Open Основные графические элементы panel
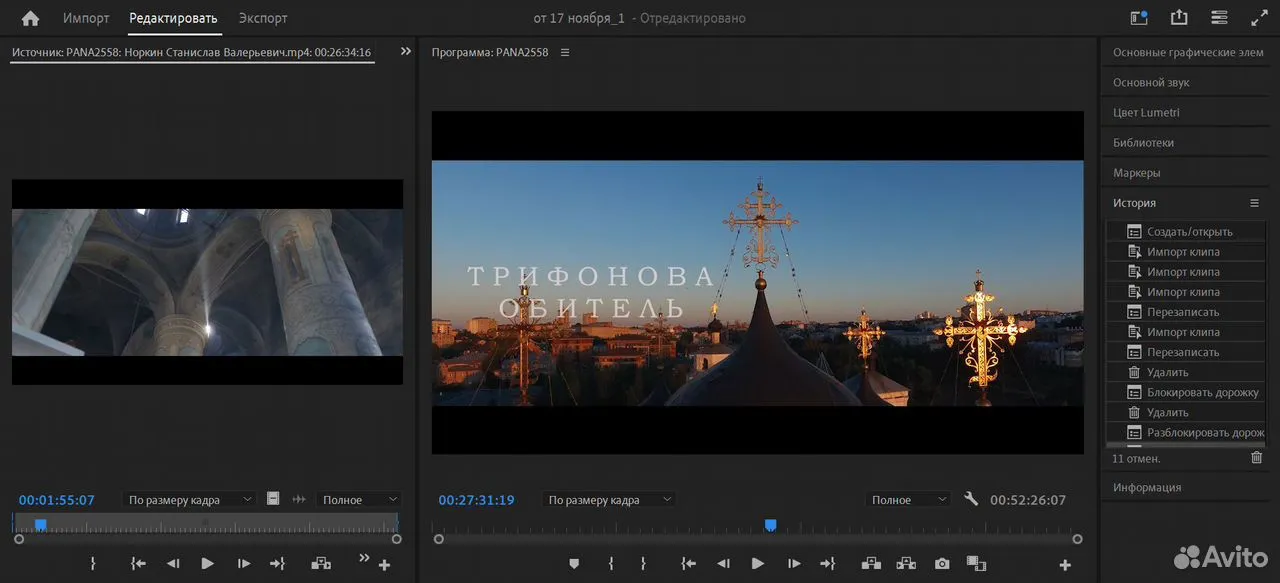Viewport: 1280px width, 583px height. (1188, 53)
